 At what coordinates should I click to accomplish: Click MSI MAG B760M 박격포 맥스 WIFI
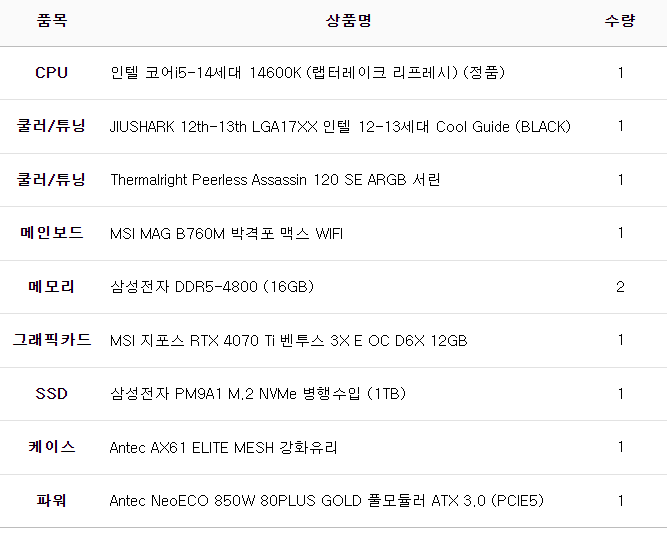coord(226,234)
